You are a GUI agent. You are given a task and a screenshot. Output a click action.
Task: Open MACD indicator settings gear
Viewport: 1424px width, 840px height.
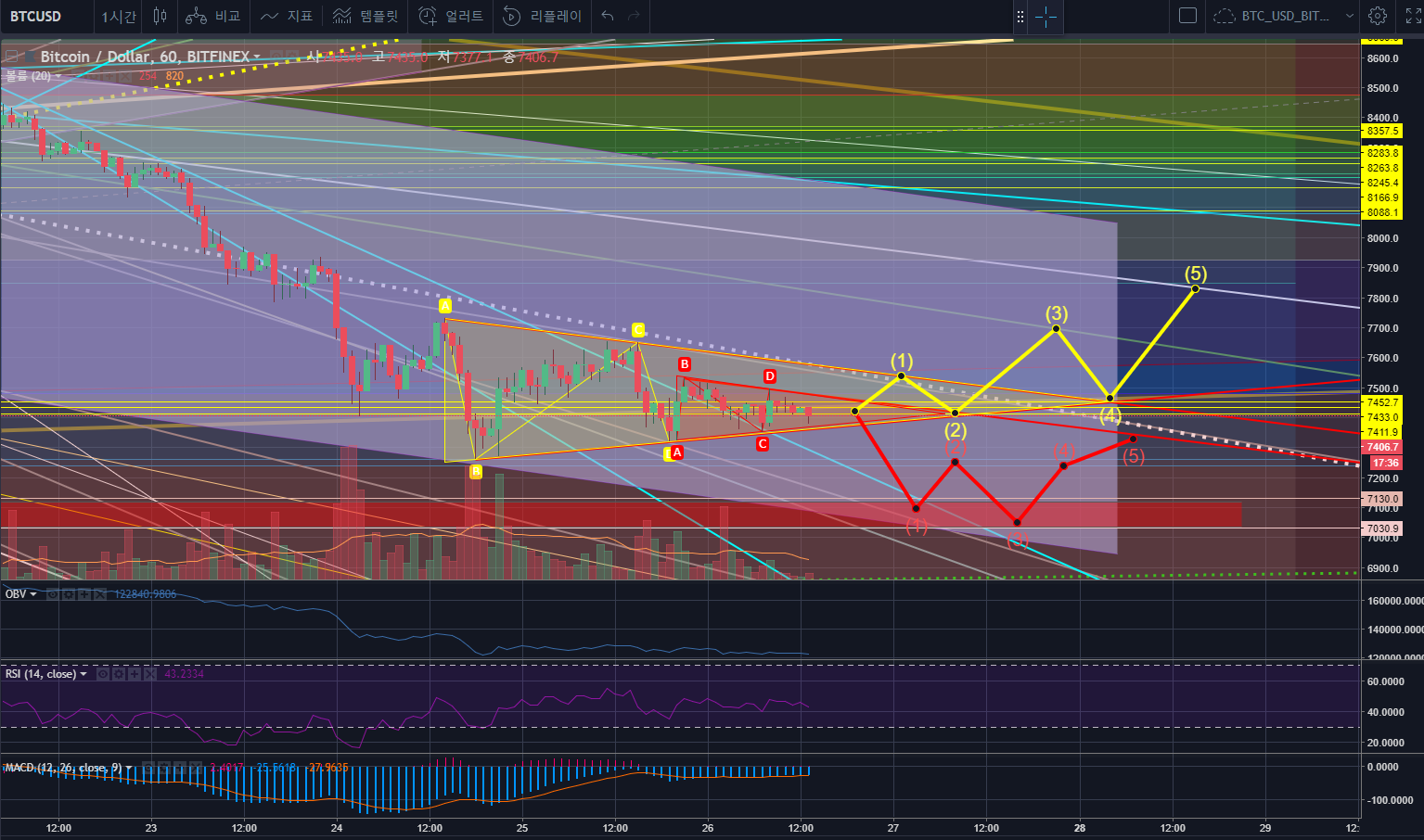tap(162, 768)
